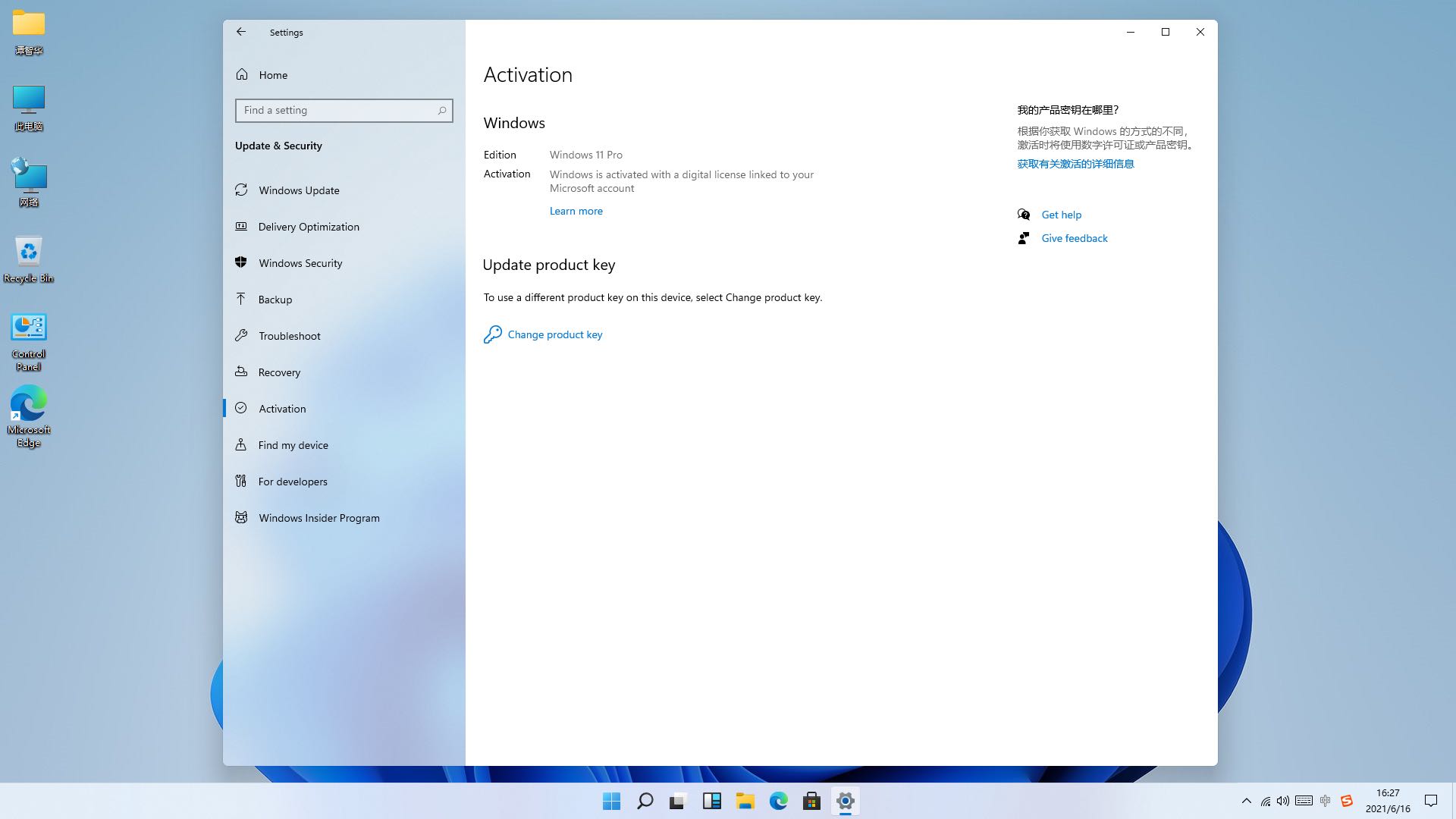
Task: Open the Windows Start menu on the taskbar
Action: (x=611, y=801)
